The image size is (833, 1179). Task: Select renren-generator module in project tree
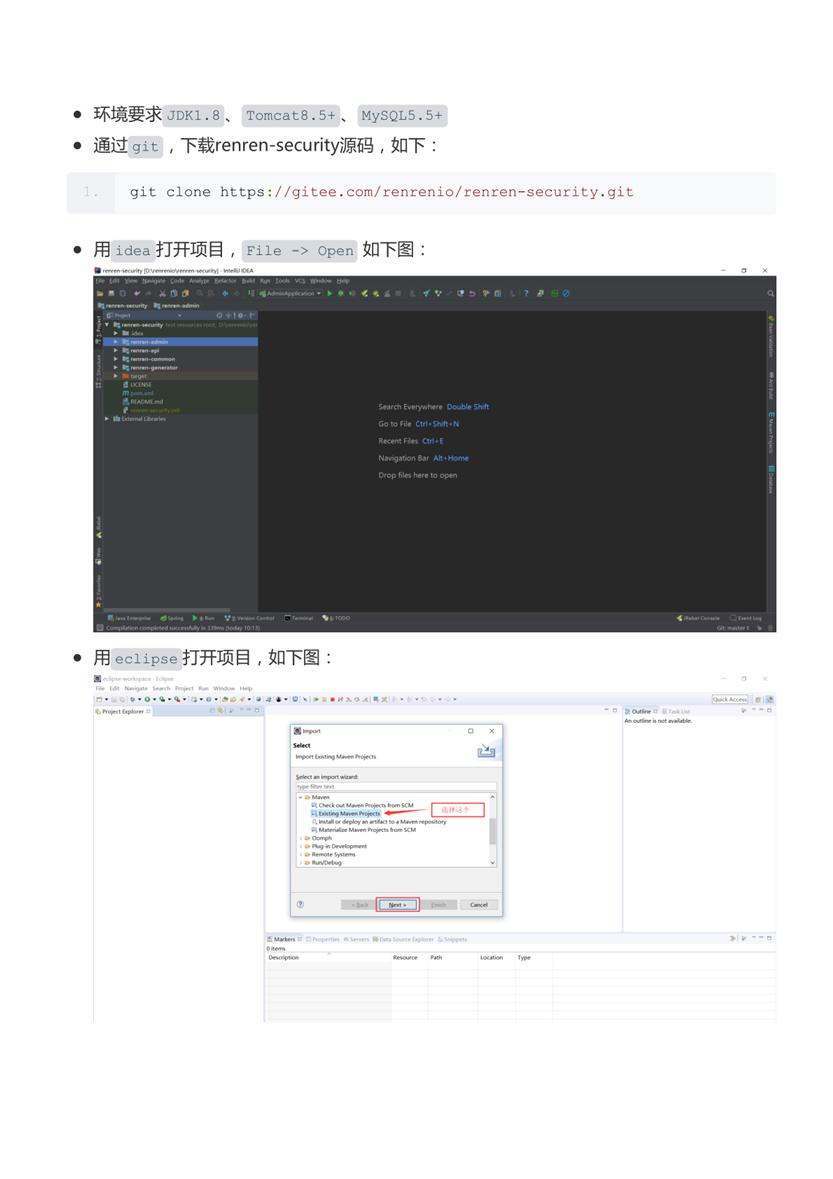(x=154, y=368)
